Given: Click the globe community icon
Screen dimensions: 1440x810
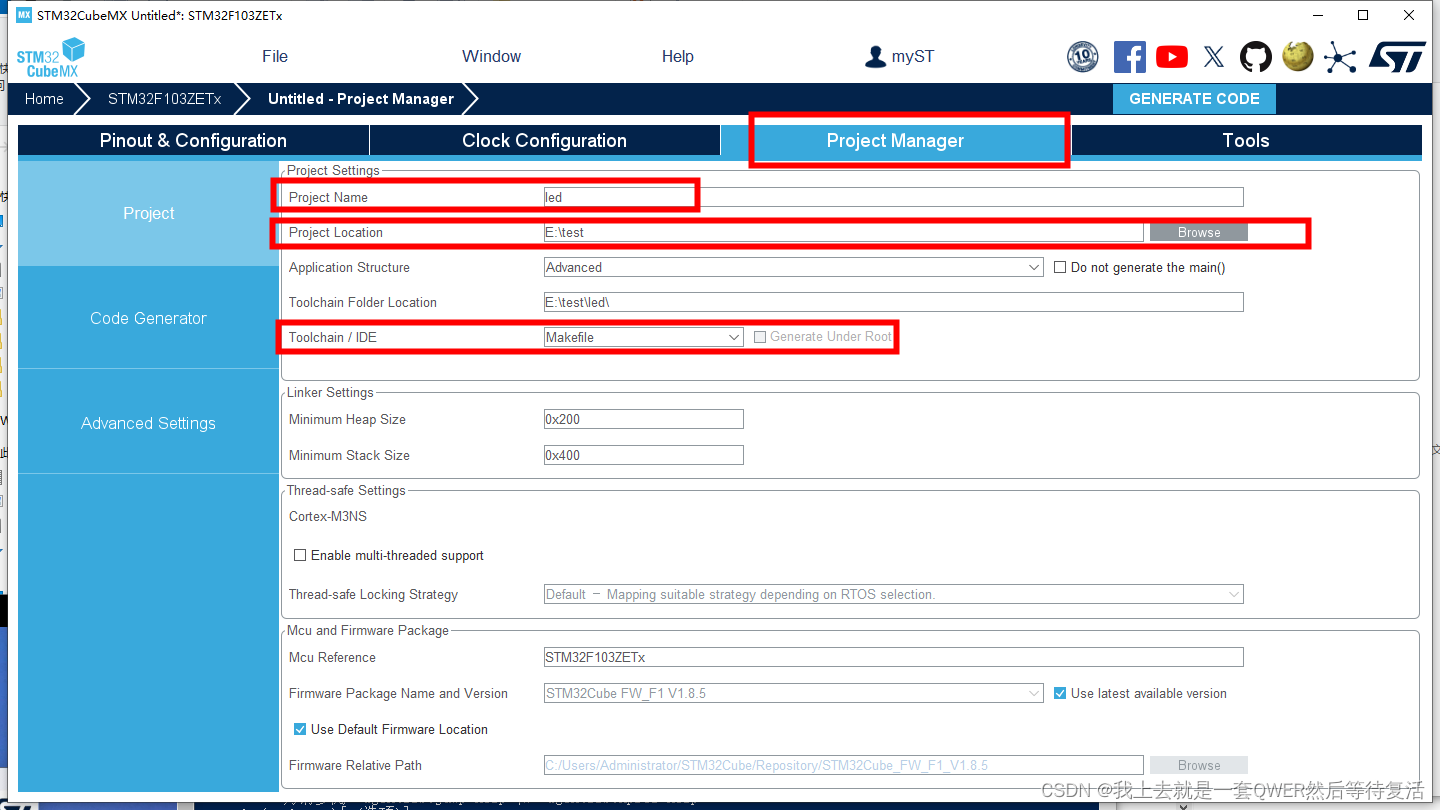Looking at the screenshot, I should pyautogui.click(x=1298, y=56).
